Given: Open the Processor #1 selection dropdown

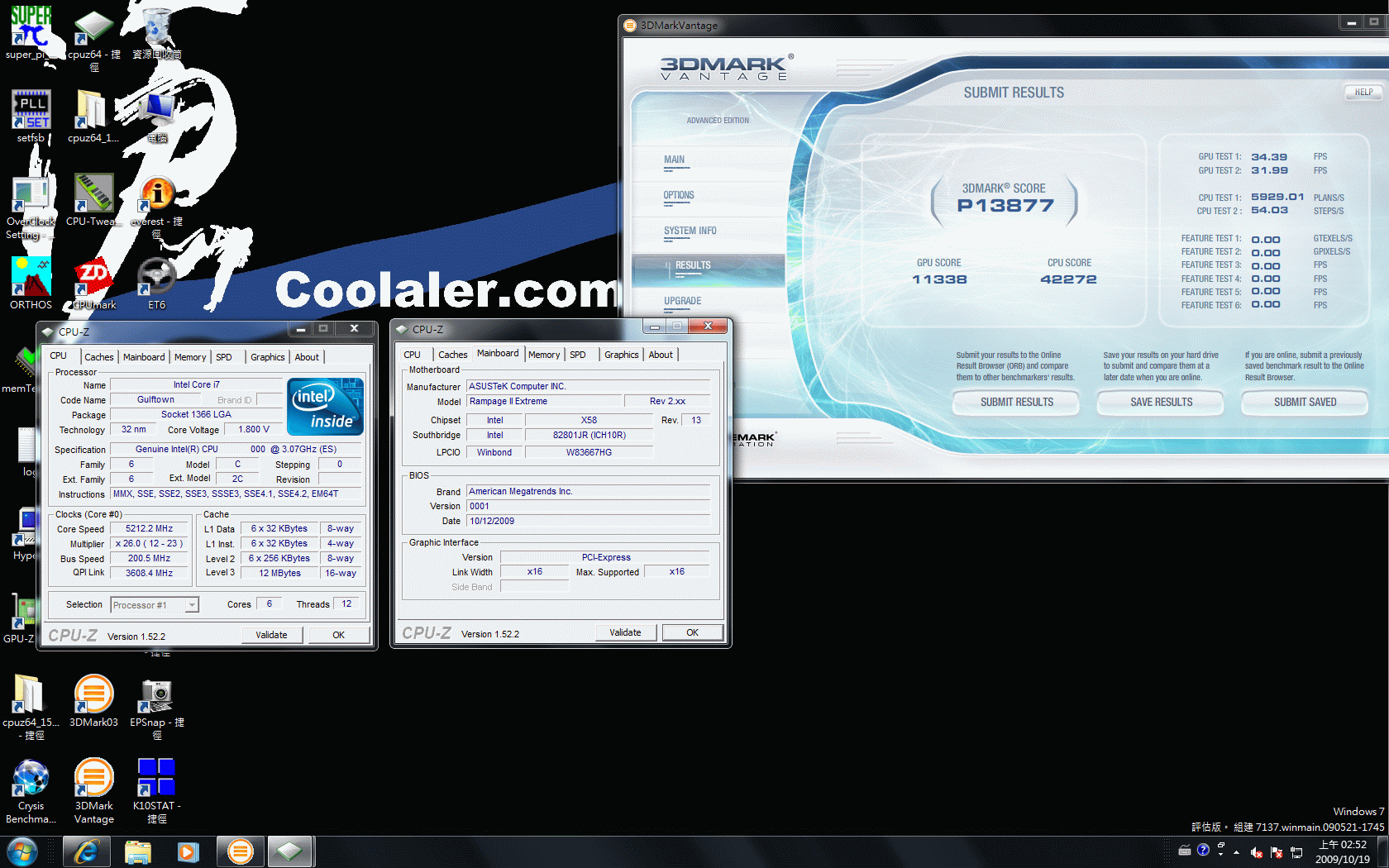Looking at the screenshot, I should (155, 605).
